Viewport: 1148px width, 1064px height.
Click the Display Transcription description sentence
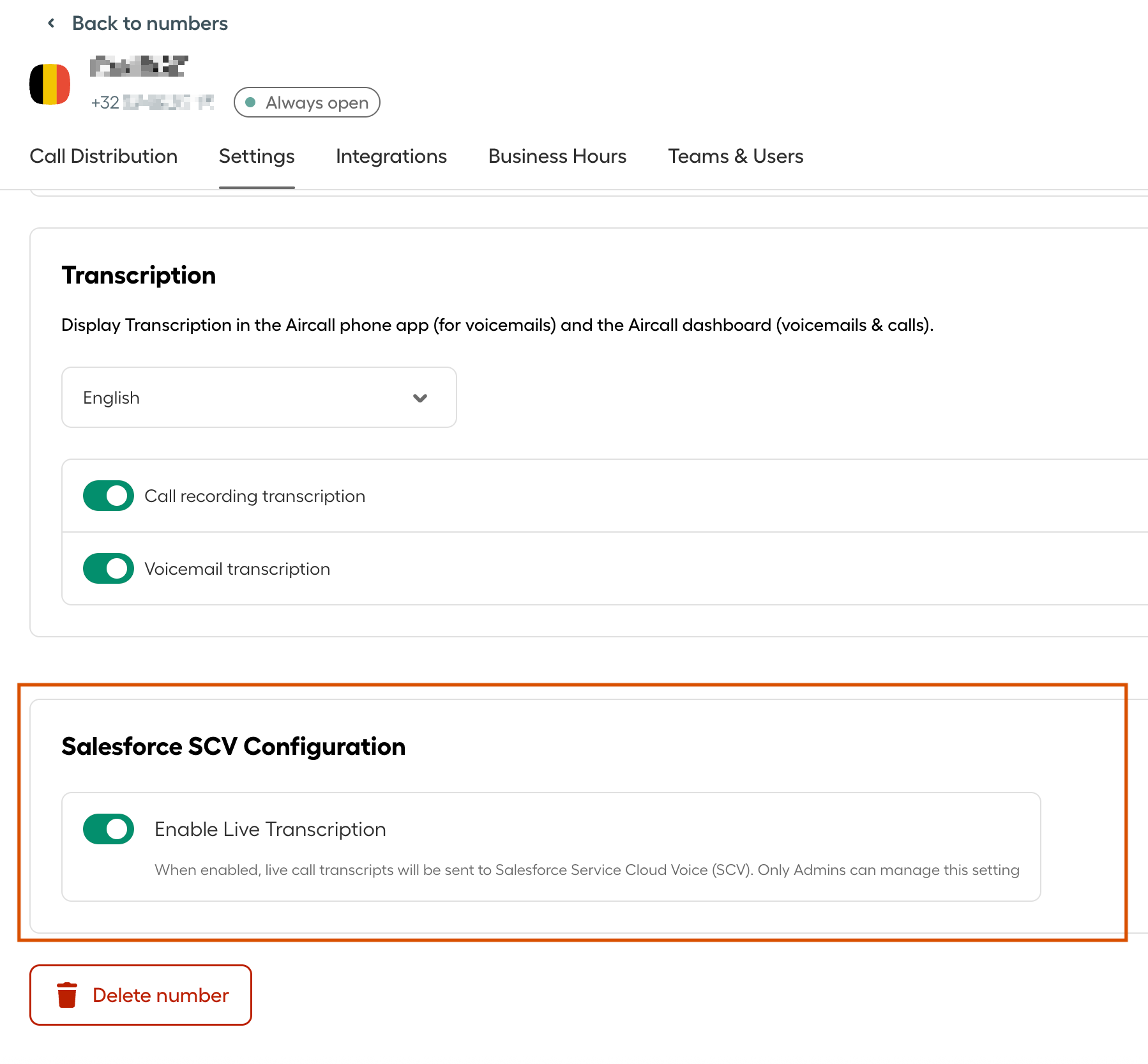point(497,325)
